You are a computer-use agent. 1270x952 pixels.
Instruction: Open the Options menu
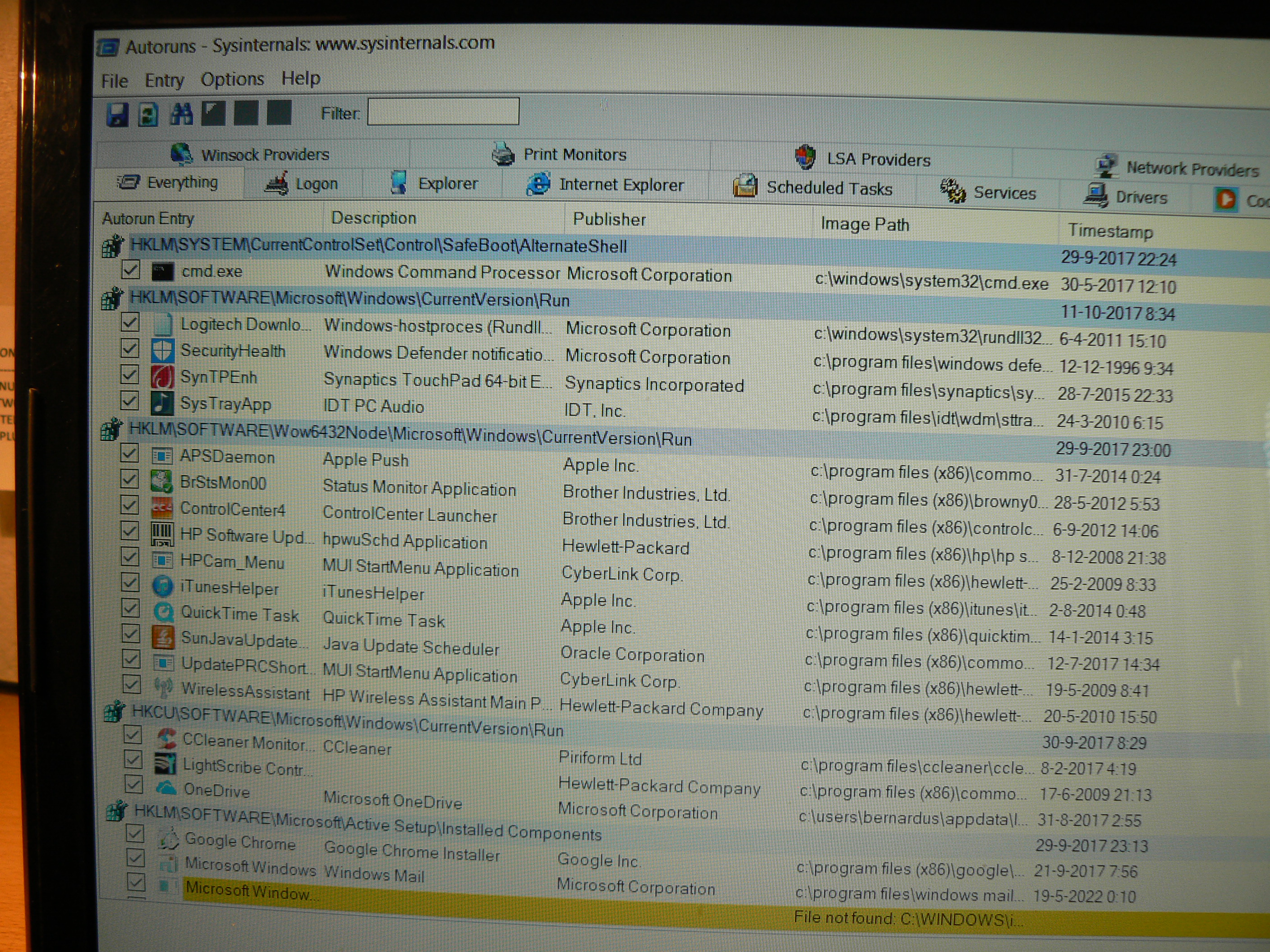coord(232,79)
